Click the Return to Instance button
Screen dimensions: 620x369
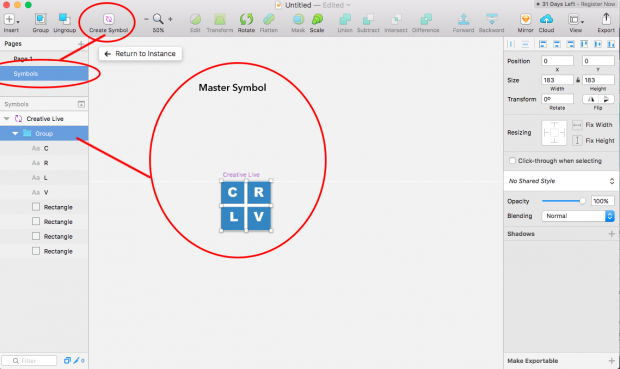click(140, 54)
